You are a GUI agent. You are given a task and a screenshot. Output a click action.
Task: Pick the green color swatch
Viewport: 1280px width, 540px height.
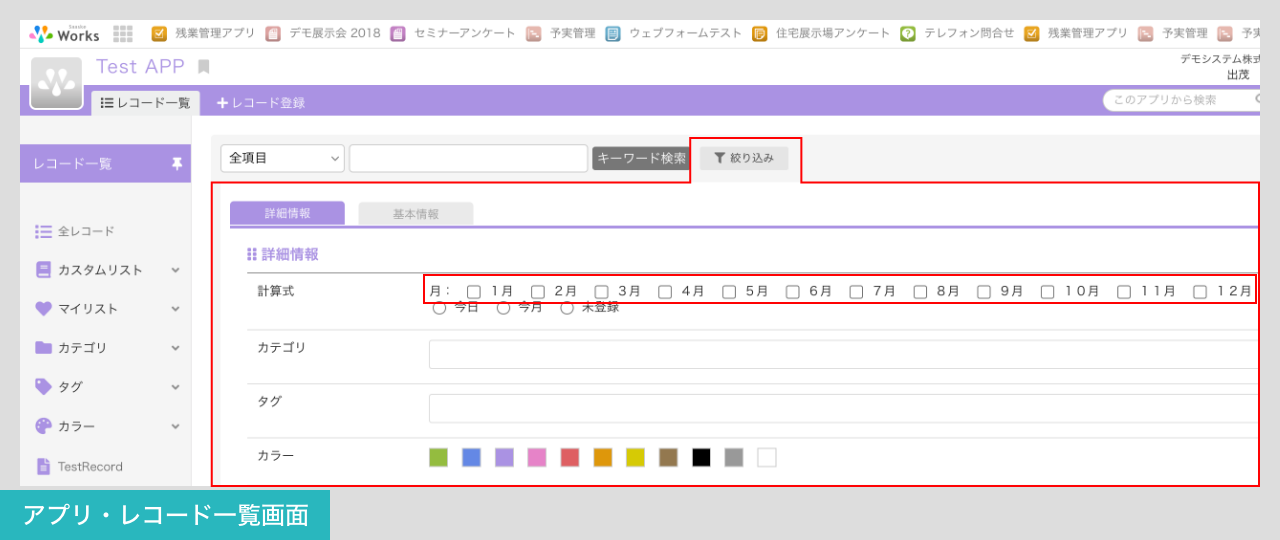(438, 457)
